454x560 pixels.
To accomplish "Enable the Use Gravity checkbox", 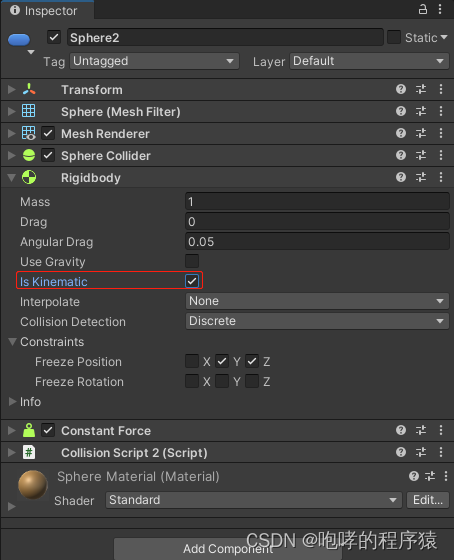I will point(192,261).
